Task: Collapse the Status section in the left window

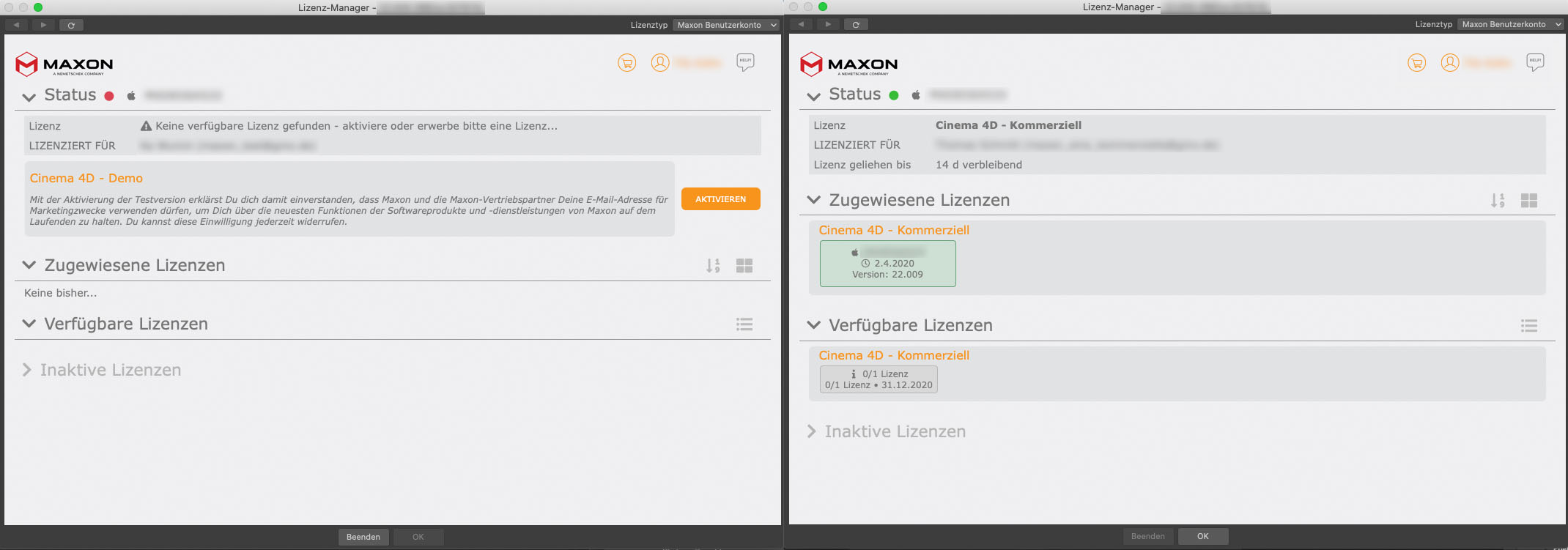Action: [29, 97]
